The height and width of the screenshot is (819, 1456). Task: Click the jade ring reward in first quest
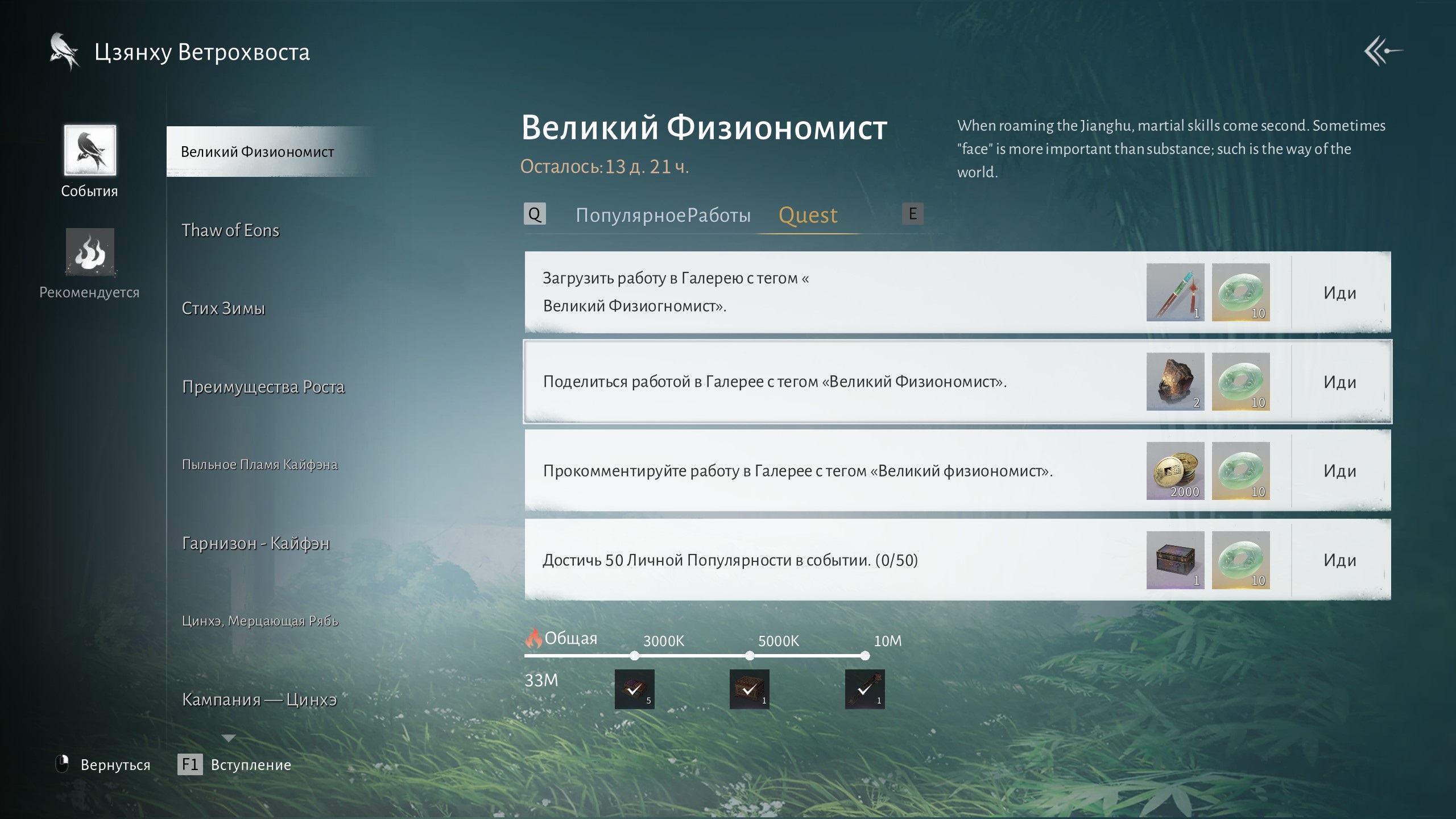tap(1240, 292)
